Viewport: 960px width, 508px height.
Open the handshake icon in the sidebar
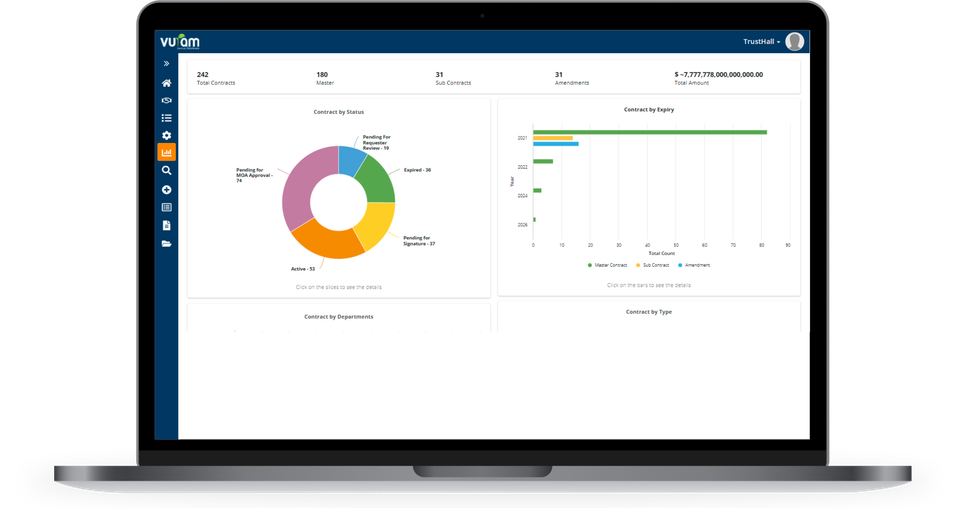pos(167,100)
